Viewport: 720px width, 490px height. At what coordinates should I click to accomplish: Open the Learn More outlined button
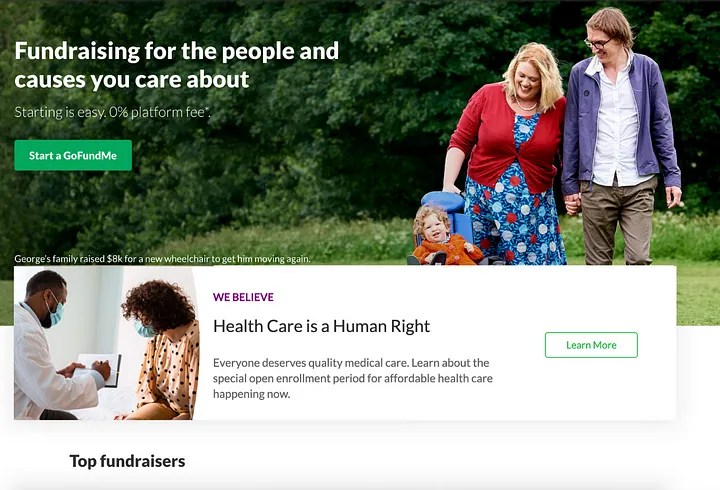click(591, 345)
